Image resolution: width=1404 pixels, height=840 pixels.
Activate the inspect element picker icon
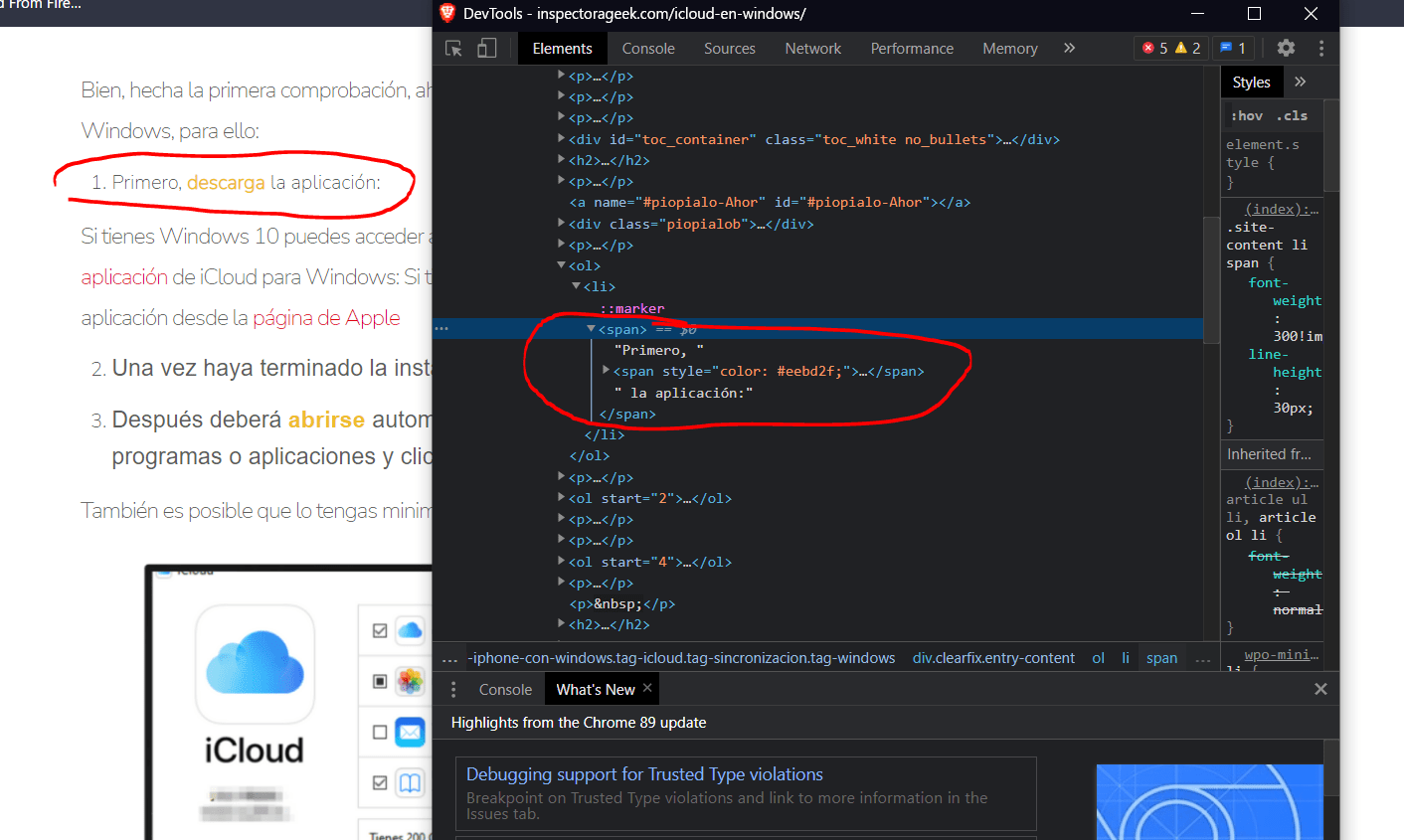[x=453, y=48]
